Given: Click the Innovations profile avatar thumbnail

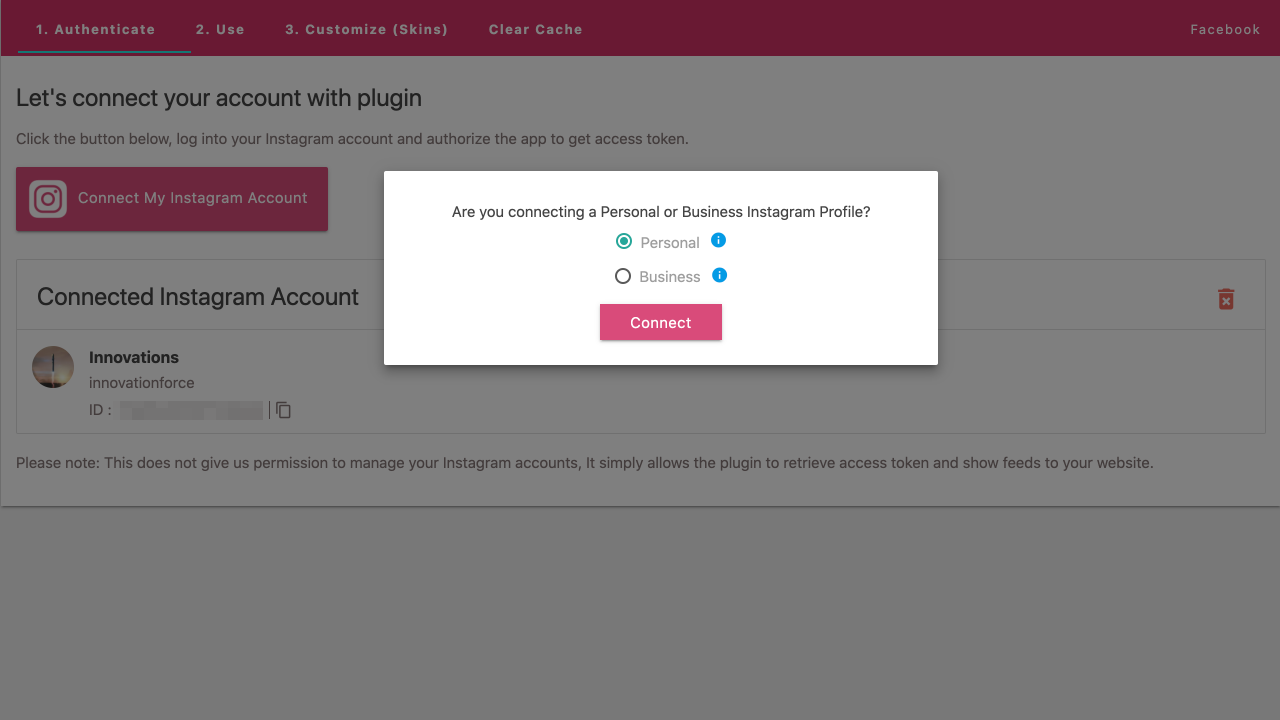Looking at the screenshot, I should coord(53,367).
